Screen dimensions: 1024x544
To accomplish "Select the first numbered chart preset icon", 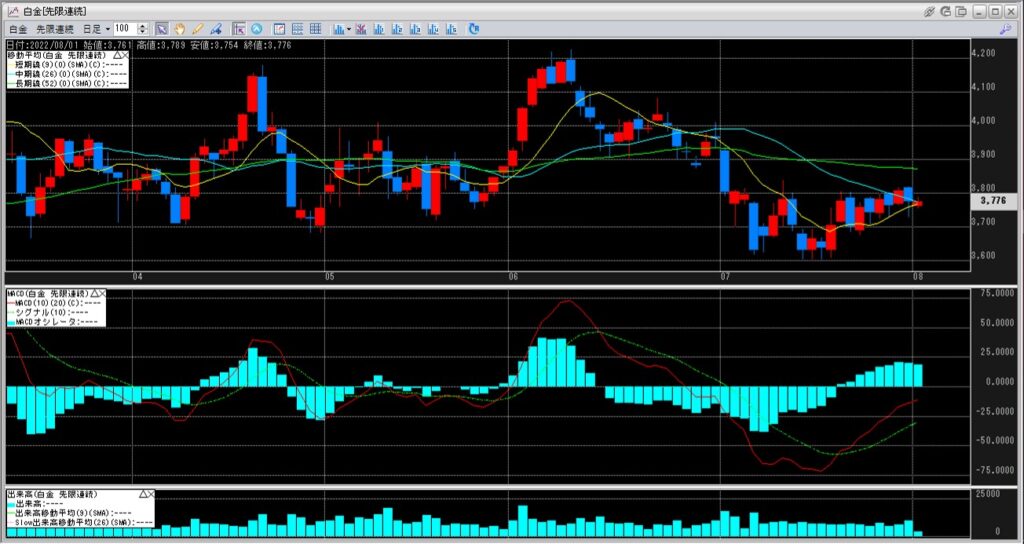I will coord(379,29).
